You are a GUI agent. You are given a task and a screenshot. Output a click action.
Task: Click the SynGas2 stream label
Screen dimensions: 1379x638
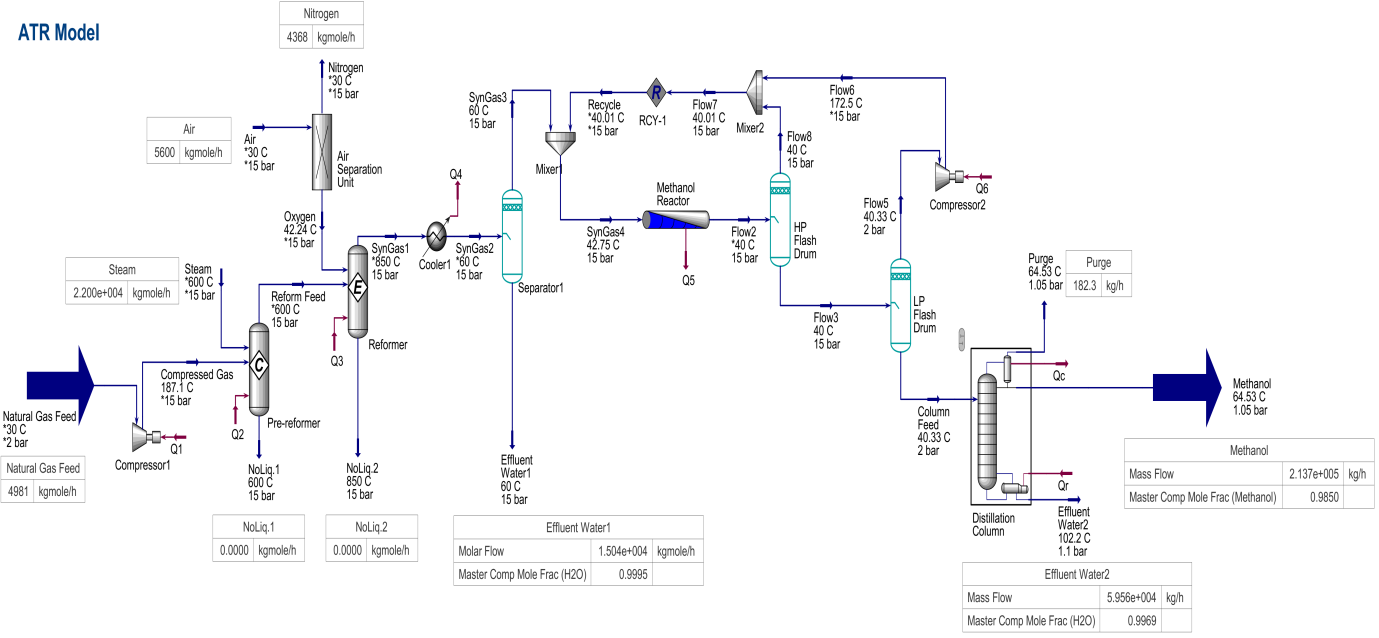click(475, 248)
